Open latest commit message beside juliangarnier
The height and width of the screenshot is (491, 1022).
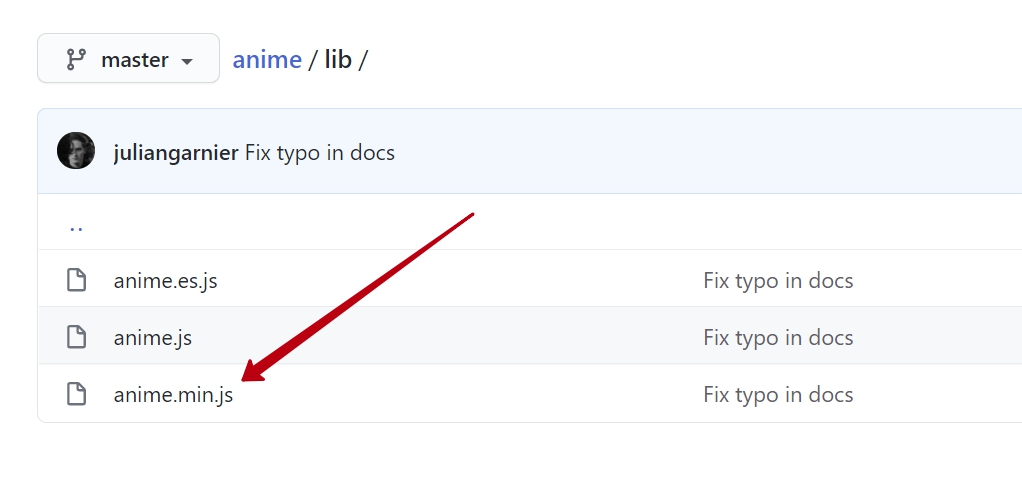[320, 153]
